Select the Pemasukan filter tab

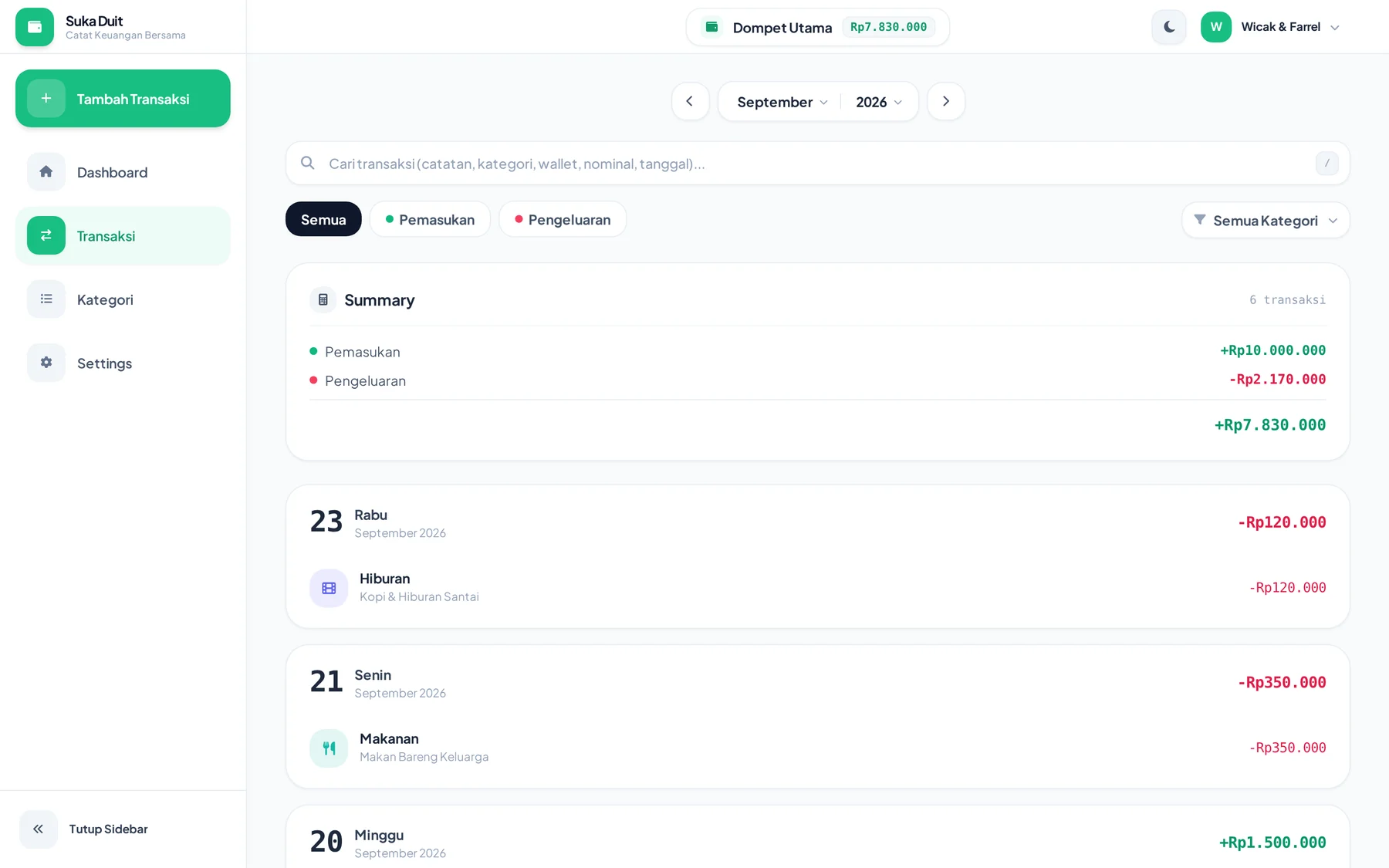pyautogui.click(x=430, y=219)
